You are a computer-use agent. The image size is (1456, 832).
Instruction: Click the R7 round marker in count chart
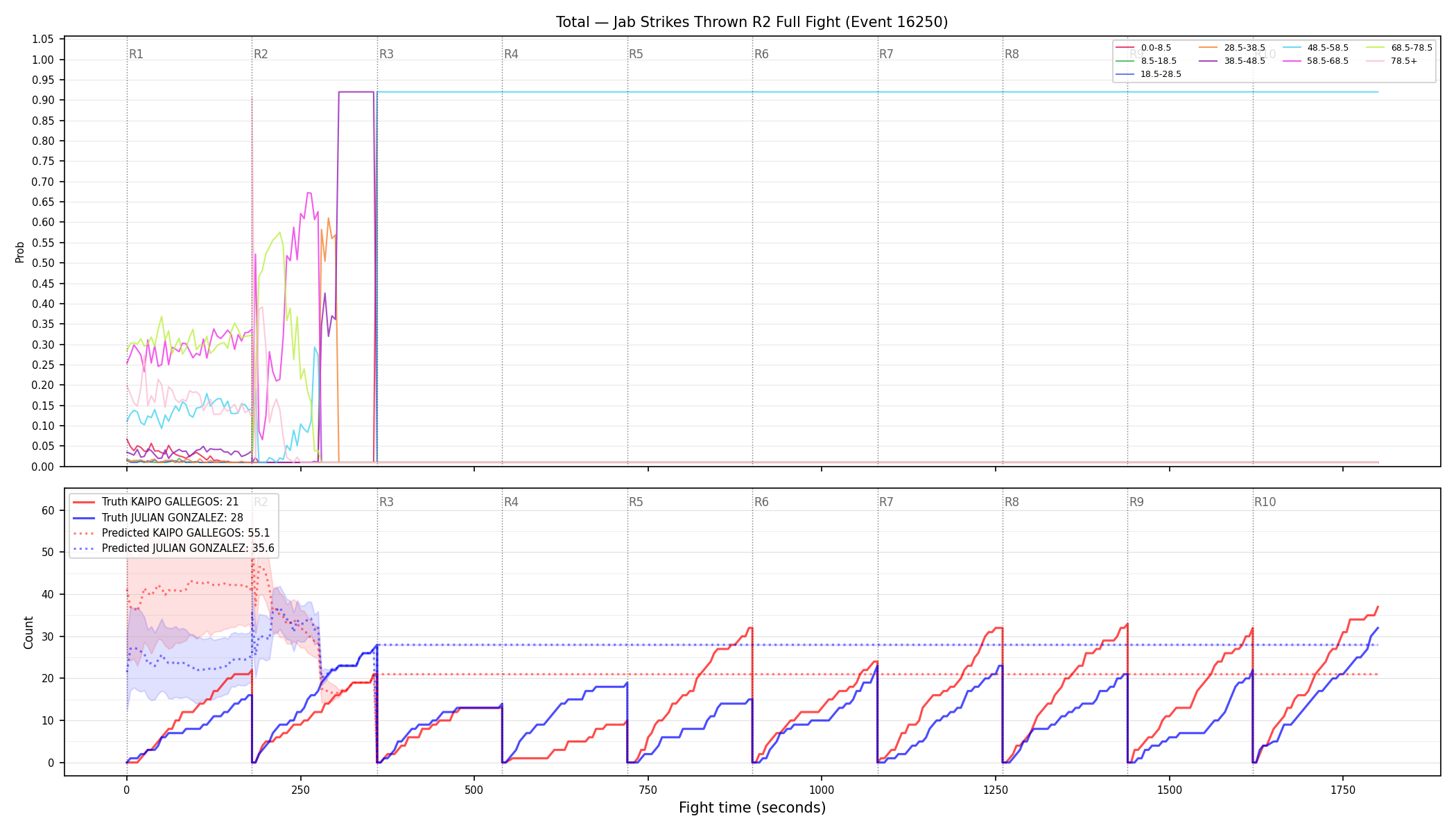click(887, 502)
